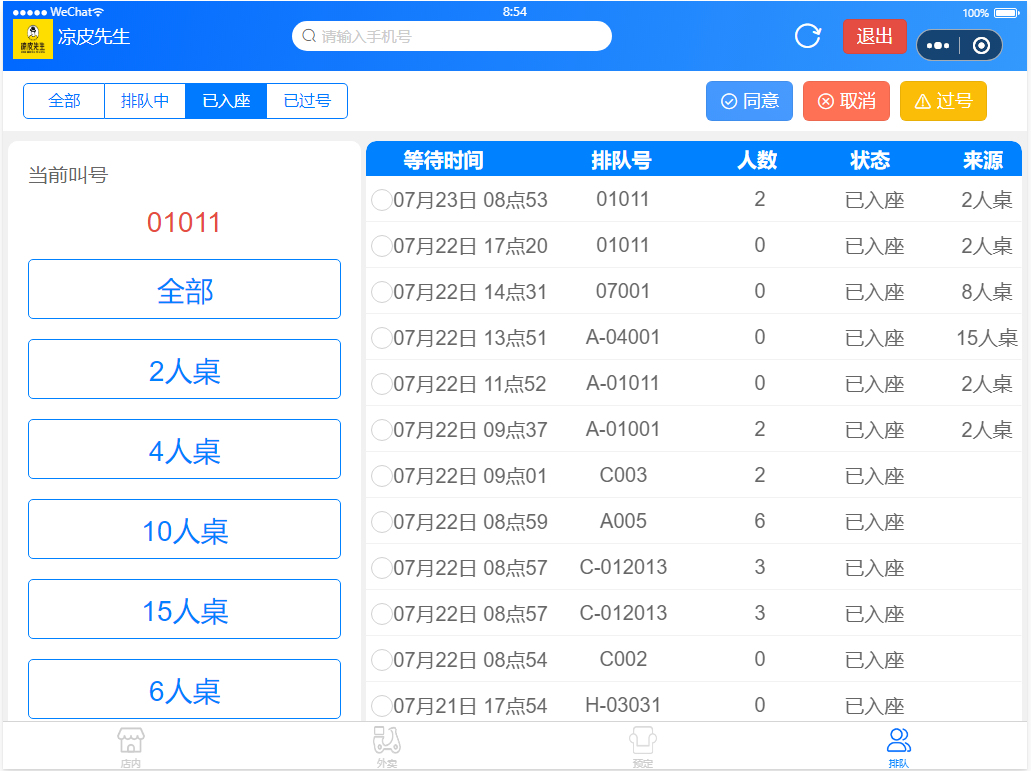Screen dimensions: 1031x771
Task: Click the 8人桌 source cell
Action: coord(986,292)
